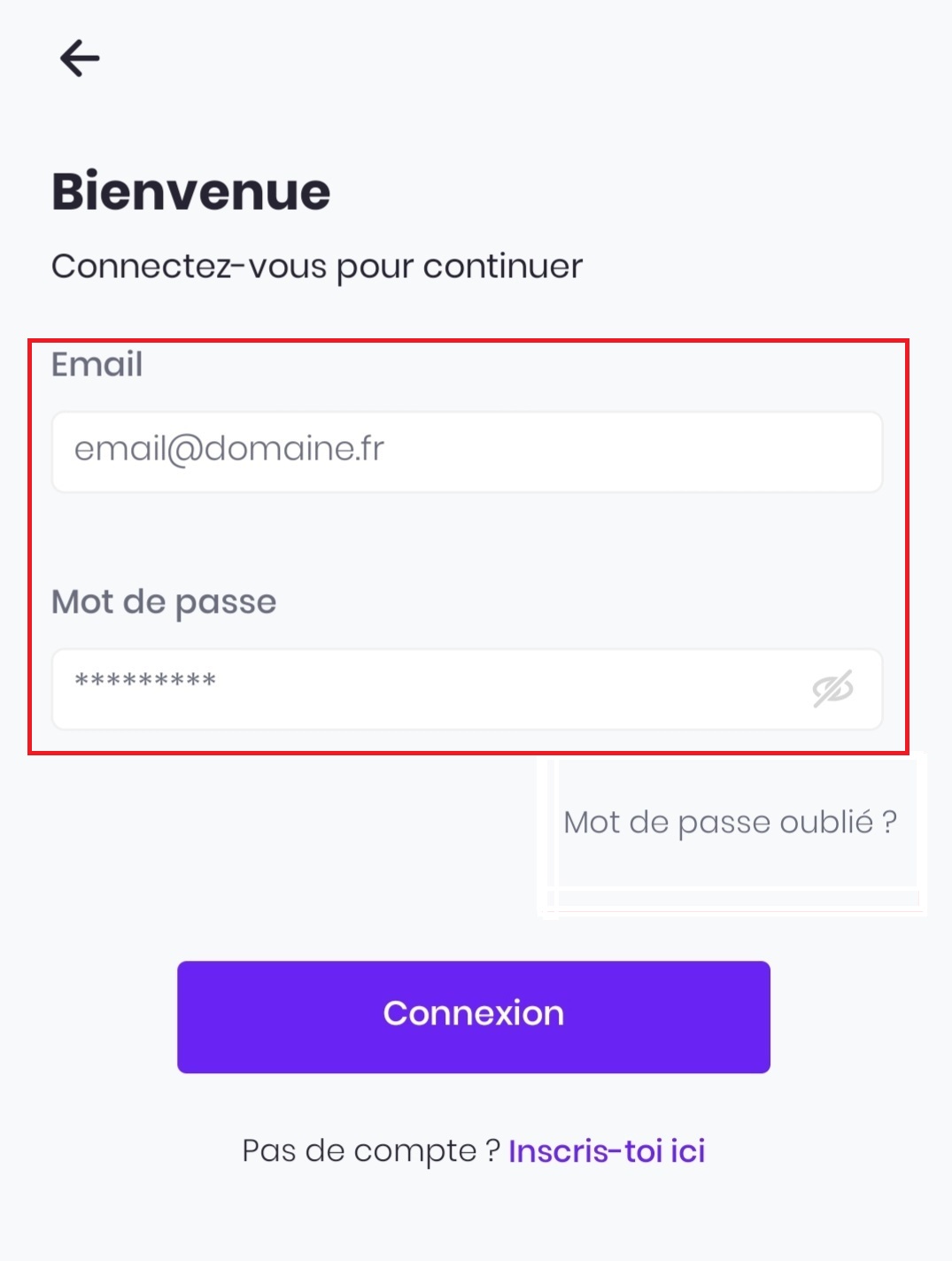Tap the purple Connexion button
Image resolution: width=952 pixels, height=1261 pixels.
[x=474, y=1017]
